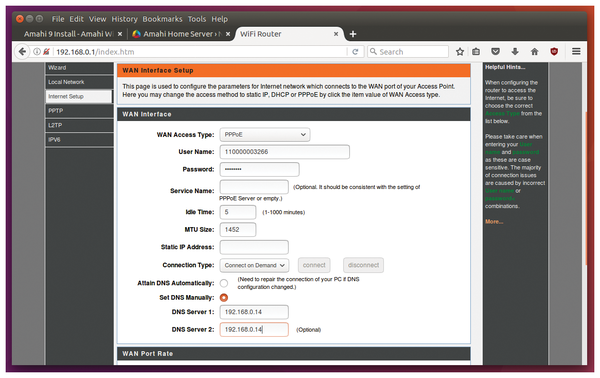Image resolution: width=600 pixels, height=378 pixels.
Task: Bookmark this page with the star icon
Action: click(460, 52)
